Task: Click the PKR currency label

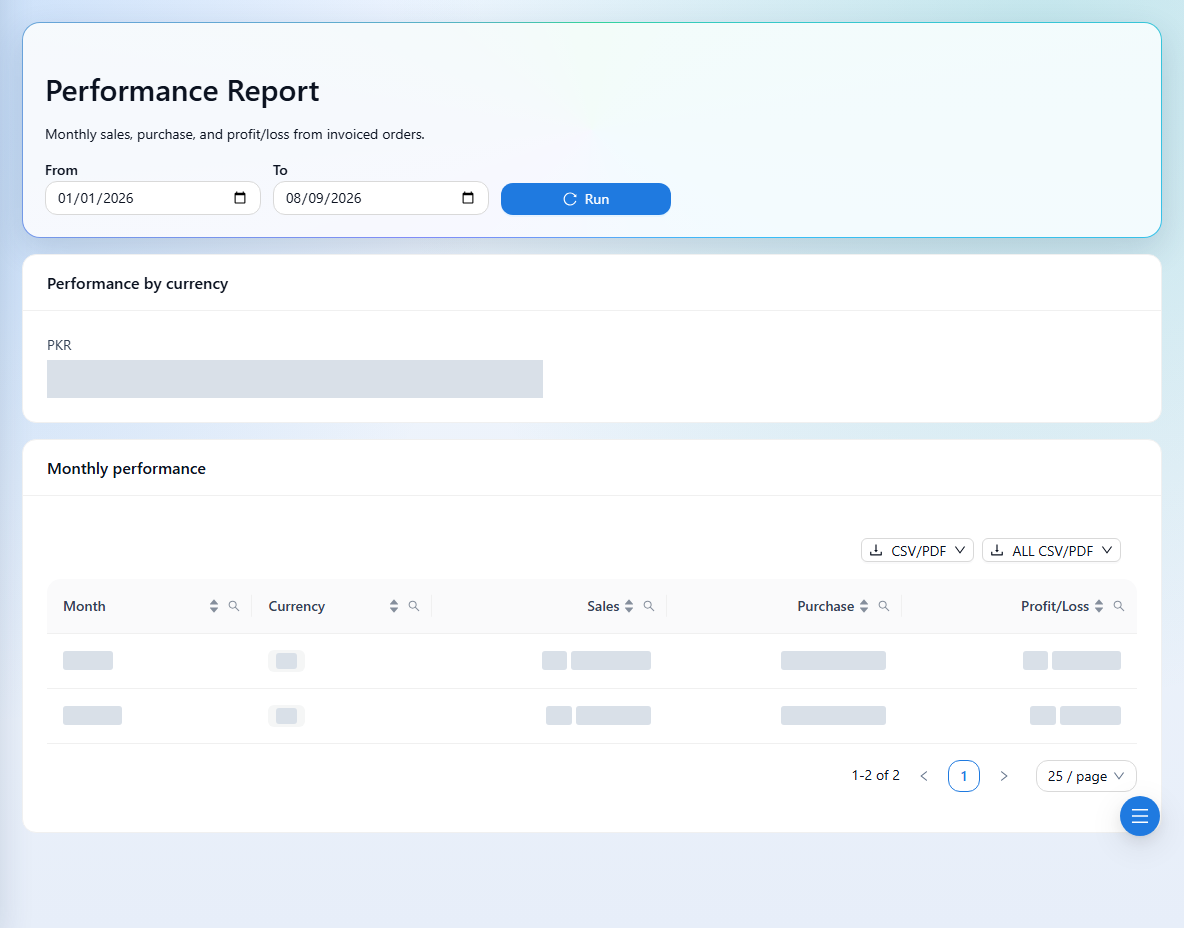Action: tap(59, 345)
